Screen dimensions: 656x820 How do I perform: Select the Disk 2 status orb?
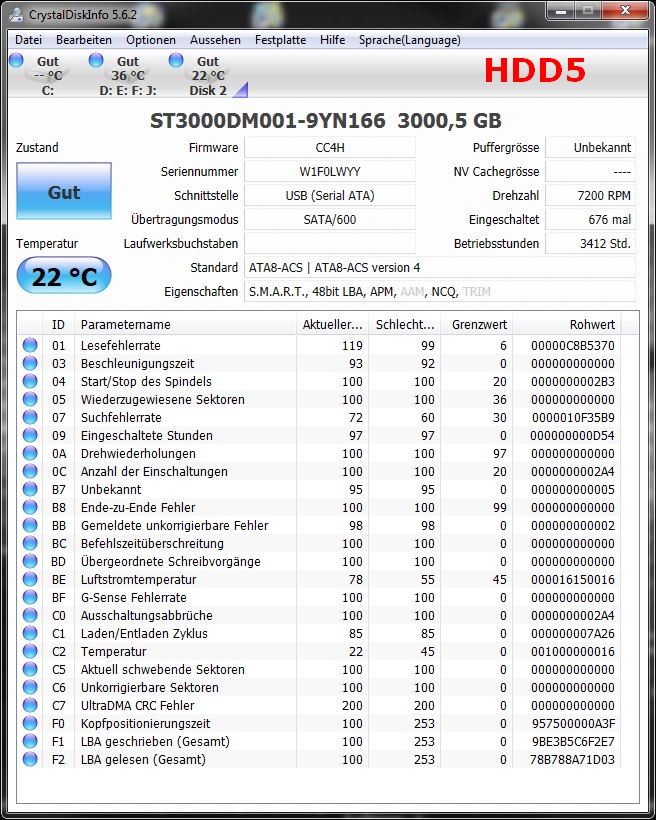pos(176,60)
